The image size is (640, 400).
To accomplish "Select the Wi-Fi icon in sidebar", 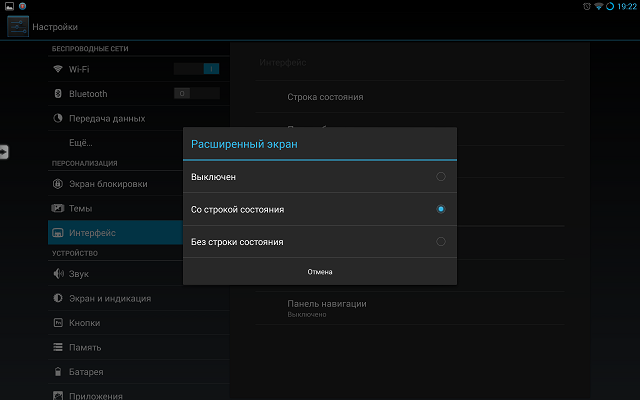I will (59, 69).
